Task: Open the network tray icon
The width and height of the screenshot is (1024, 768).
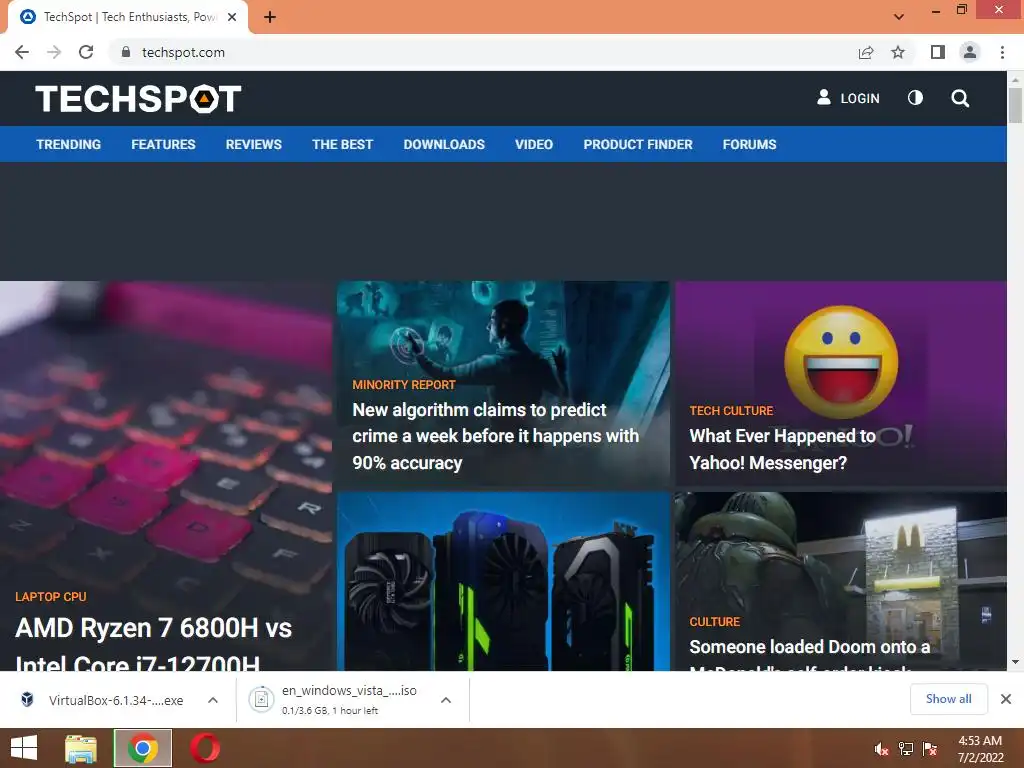Action: click(906, 749)
